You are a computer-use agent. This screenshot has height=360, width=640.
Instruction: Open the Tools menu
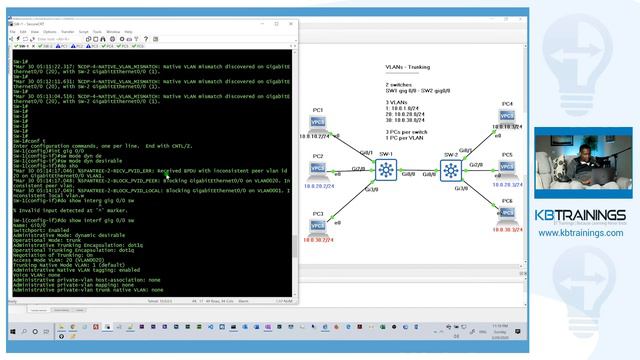tap(97, 32)
